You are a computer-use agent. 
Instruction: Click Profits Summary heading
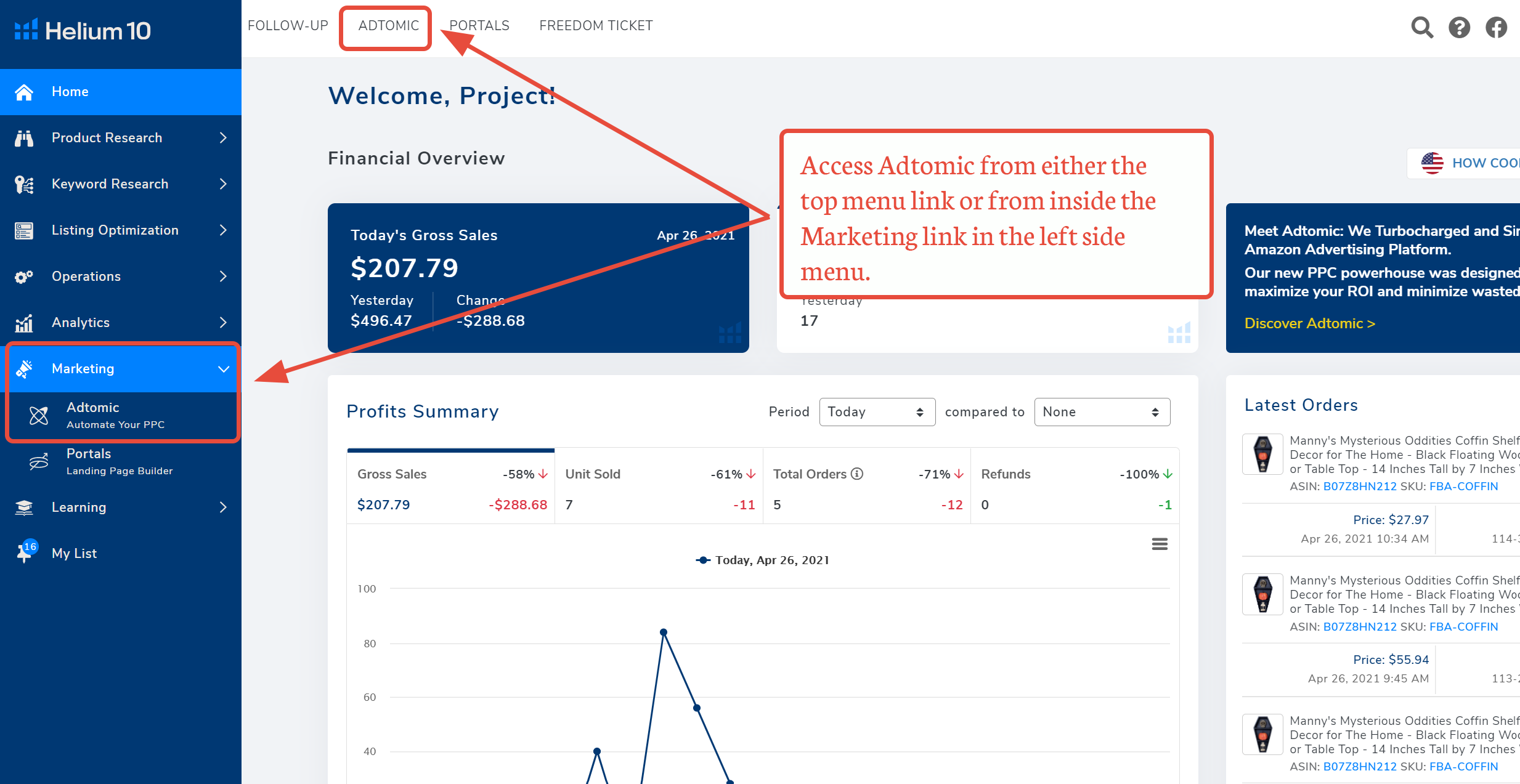tap(423, 411)
